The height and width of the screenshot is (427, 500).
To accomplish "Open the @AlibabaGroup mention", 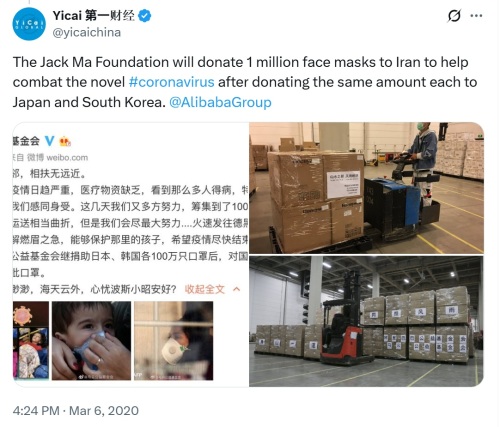I will [220, 102].
